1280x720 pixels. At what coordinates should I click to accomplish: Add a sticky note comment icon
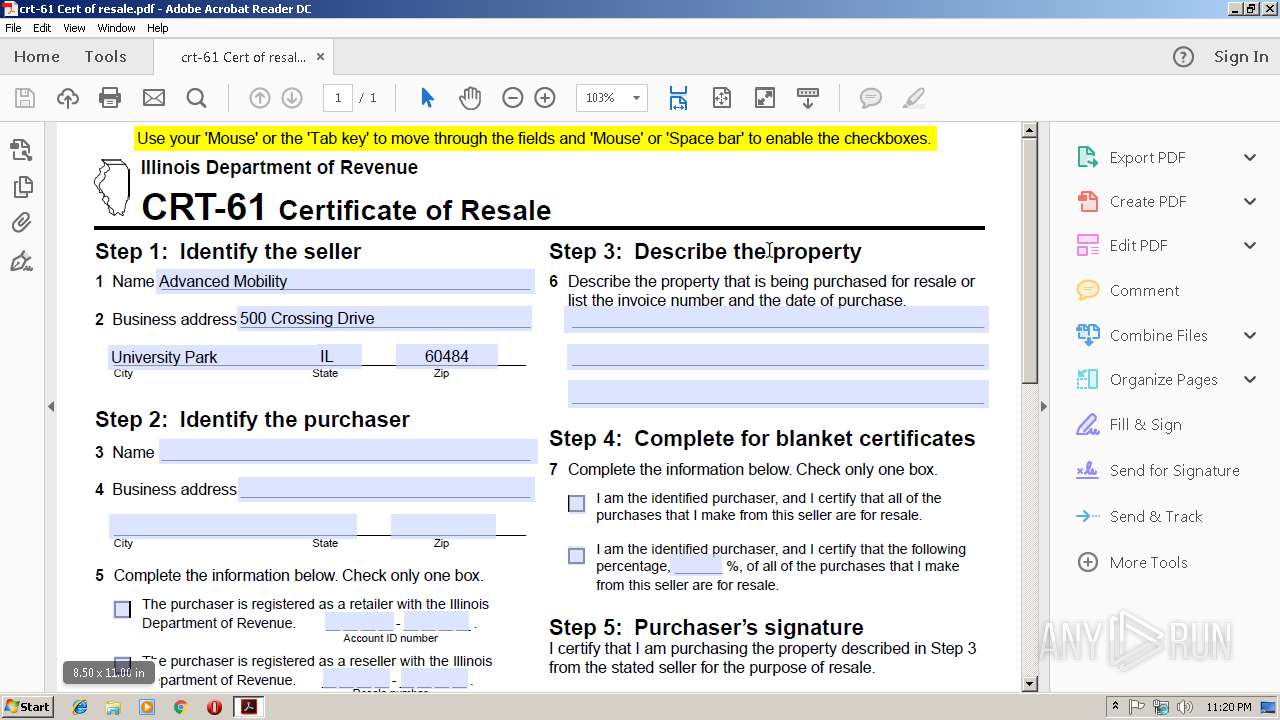click(871, 97)
